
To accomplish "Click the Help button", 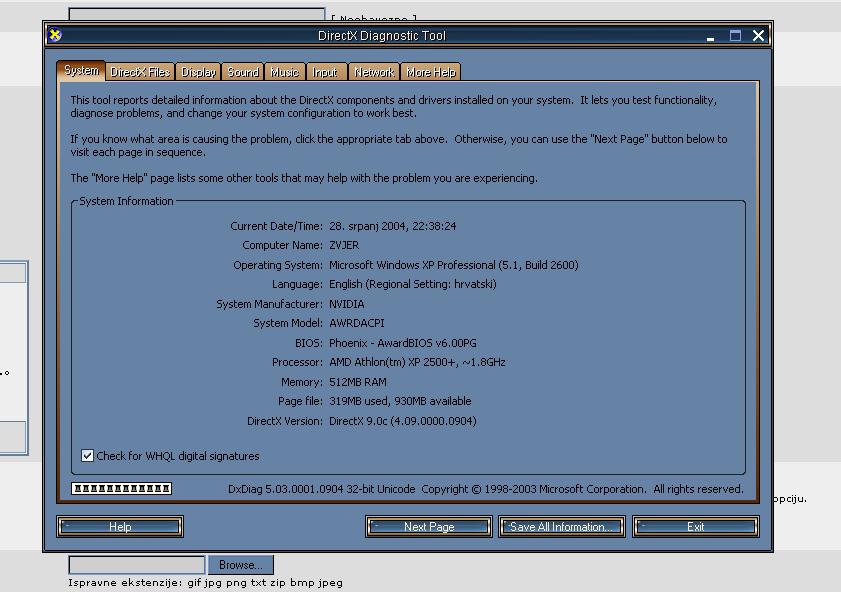I will 120,527.
